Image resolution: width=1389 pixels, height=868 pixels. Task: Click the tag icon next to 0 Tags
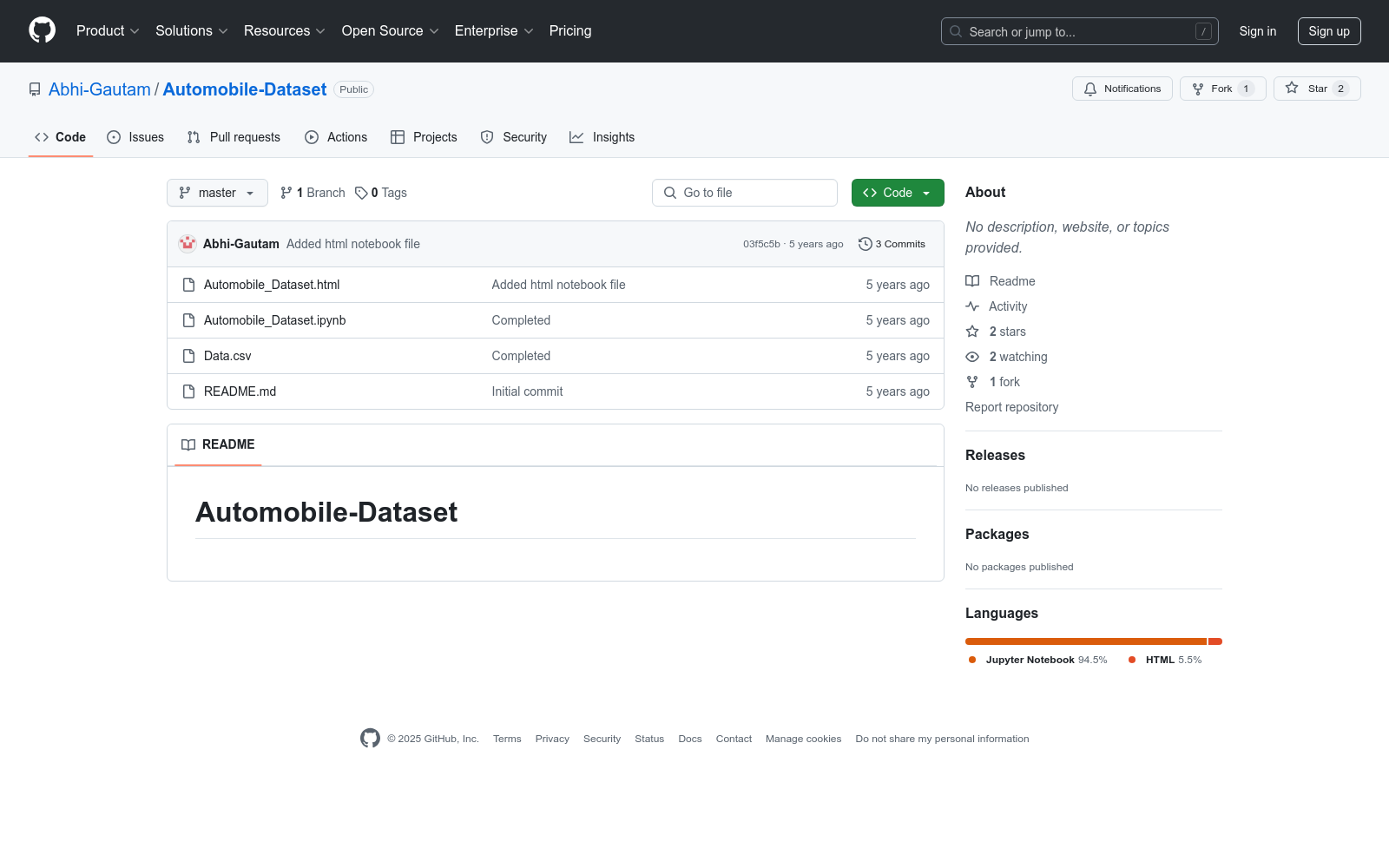point(361,193)
